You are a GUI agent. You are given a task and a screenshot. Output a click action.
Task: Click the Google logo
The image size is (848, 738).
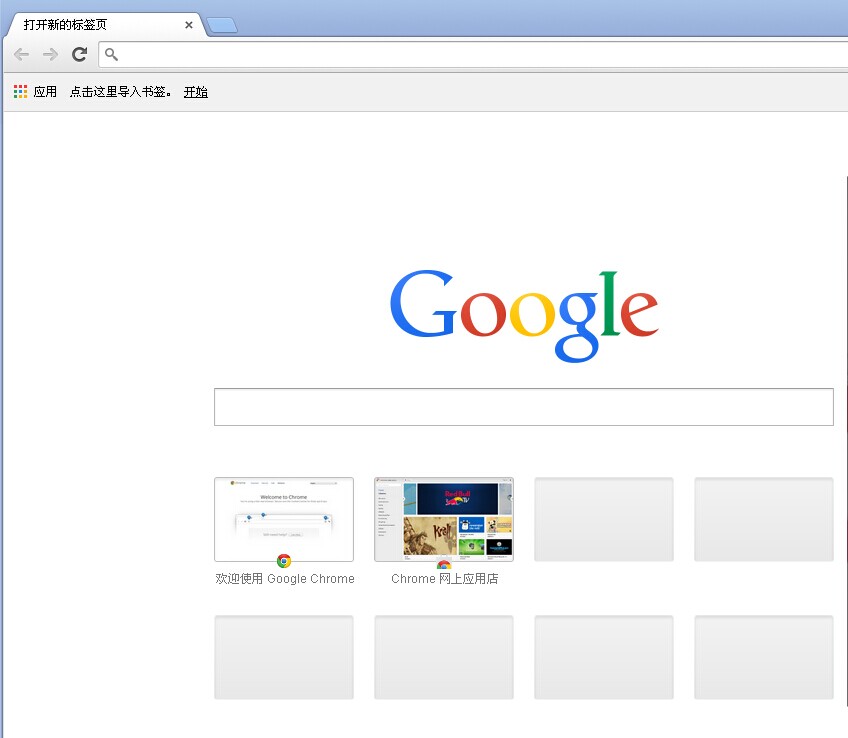point(524,316)
